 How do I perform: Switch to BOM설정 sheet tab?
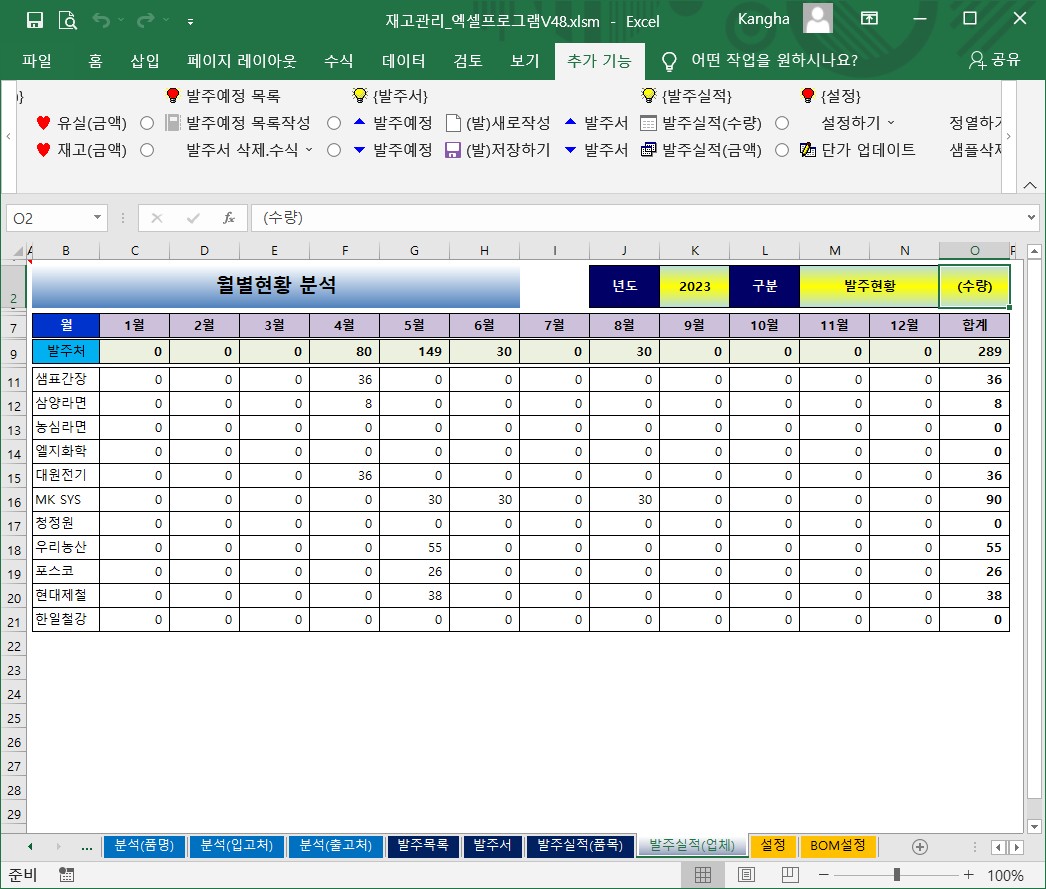[837, 845]
